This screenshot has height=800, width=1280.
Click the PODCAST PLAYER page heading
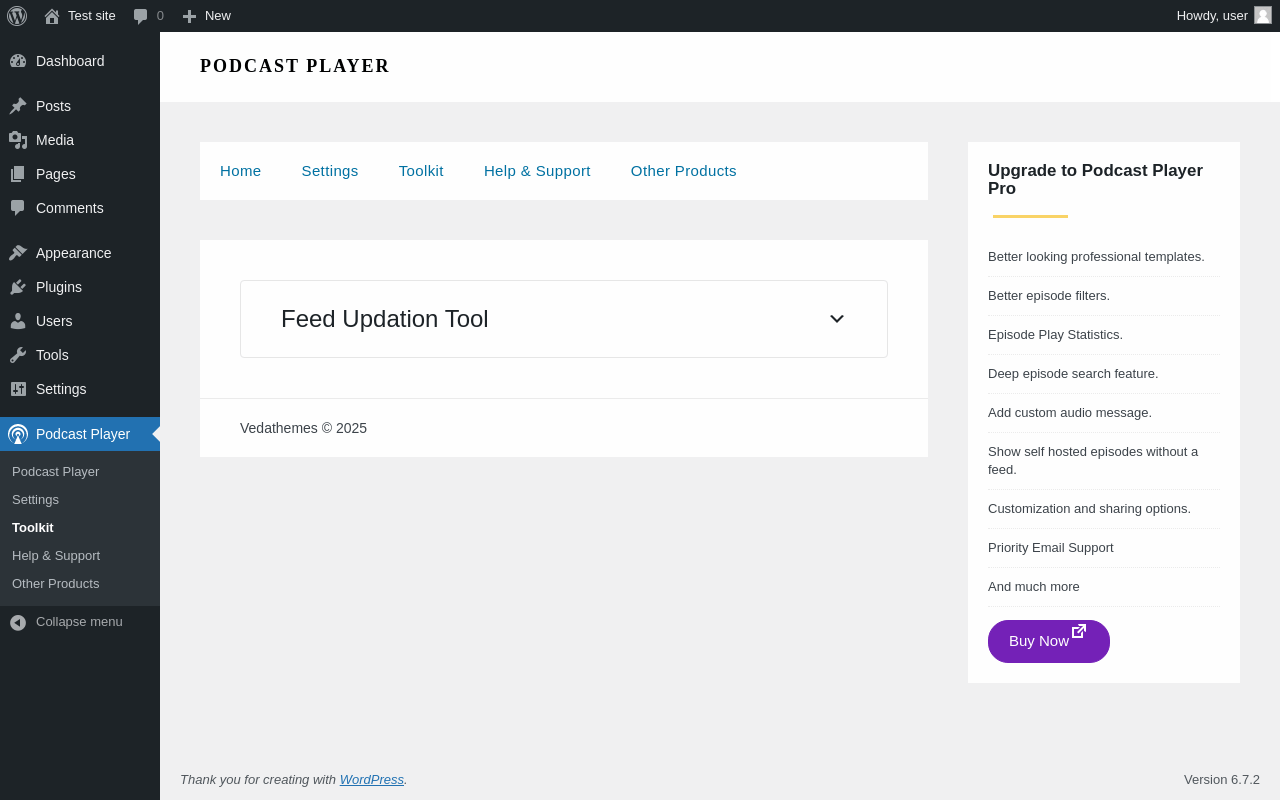click(x=295, y=66)
